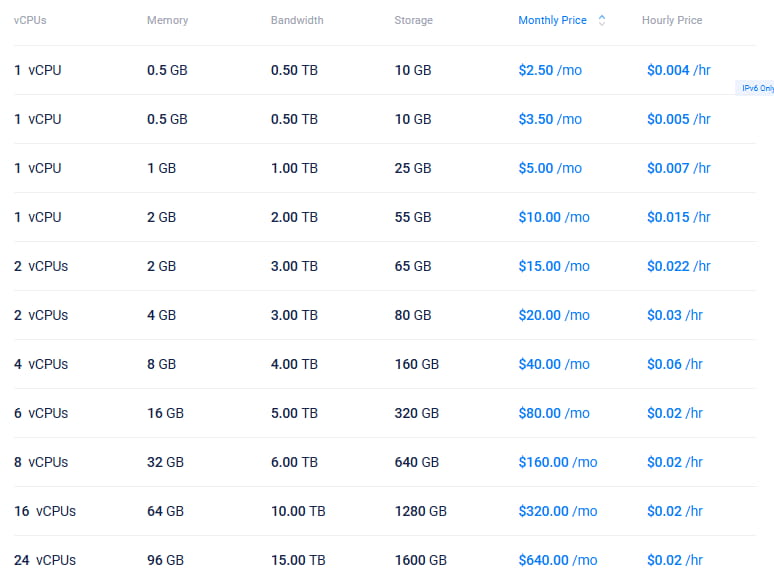The image size is (774, 579).
Task: Select the Bandwidth column header
Action: [297, 20]
